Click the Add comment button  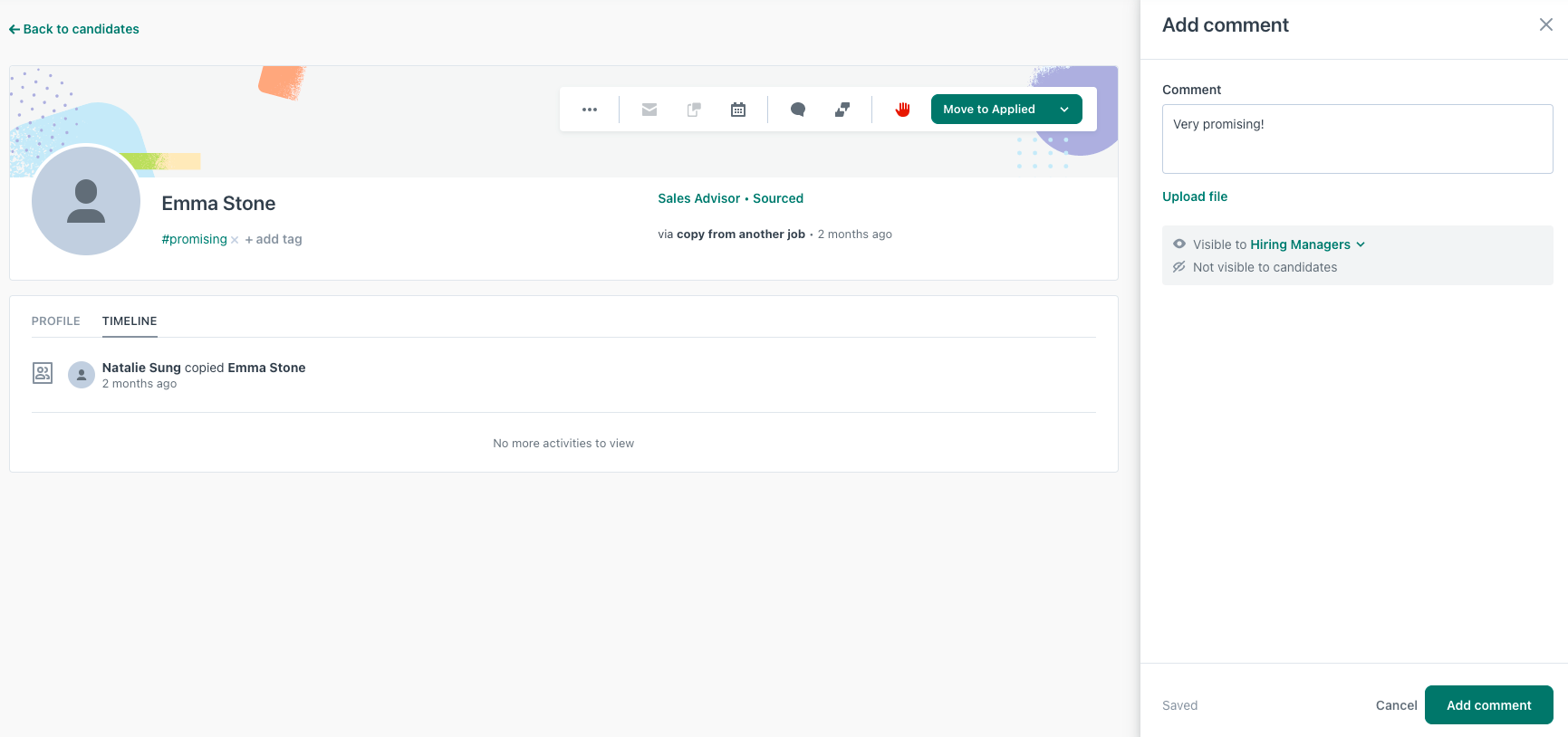1488,705
